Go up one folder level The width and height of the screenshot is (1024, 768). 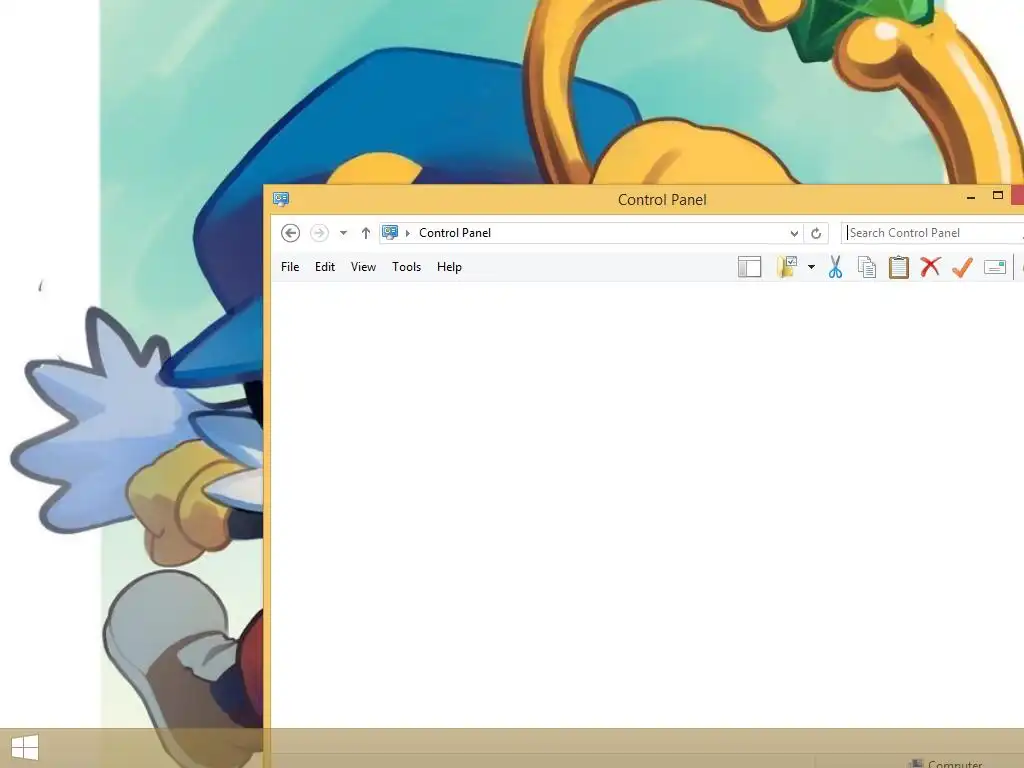(x=366, y=233)
